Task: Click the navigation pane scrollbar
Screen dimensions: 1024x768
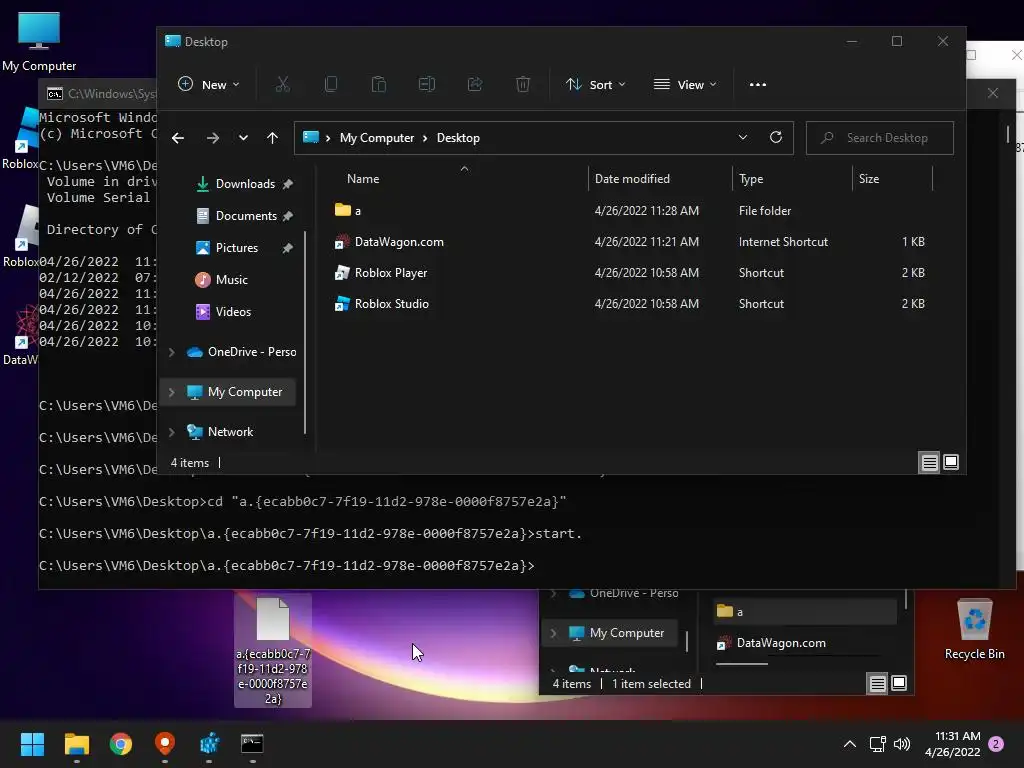Action: point(305,332)
